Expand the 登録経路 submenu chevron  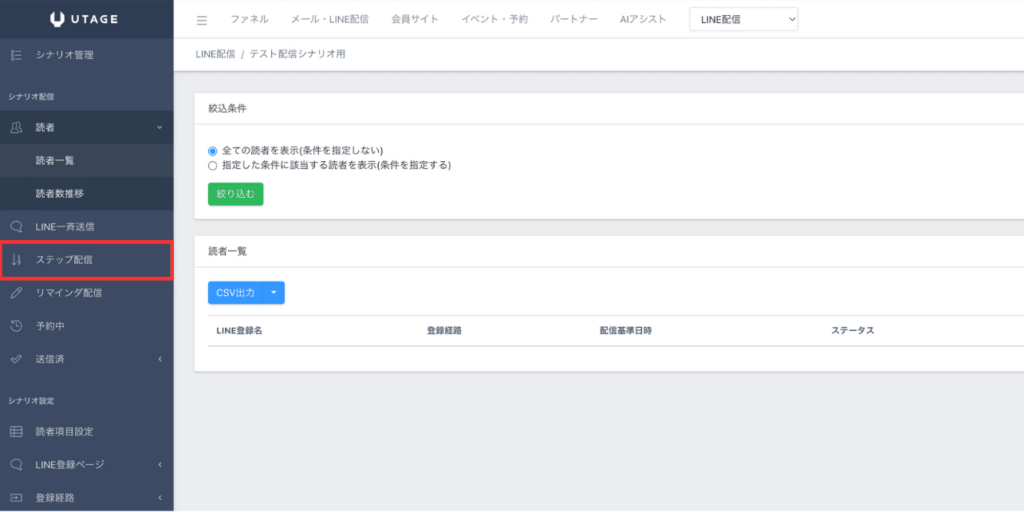coord(160,498)
